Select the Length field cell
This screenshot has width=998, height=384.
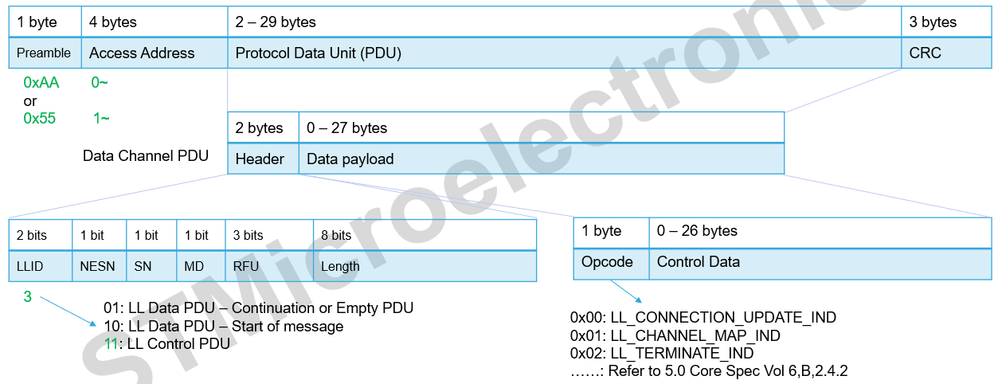pyautogui.click(x=425, y=266)
